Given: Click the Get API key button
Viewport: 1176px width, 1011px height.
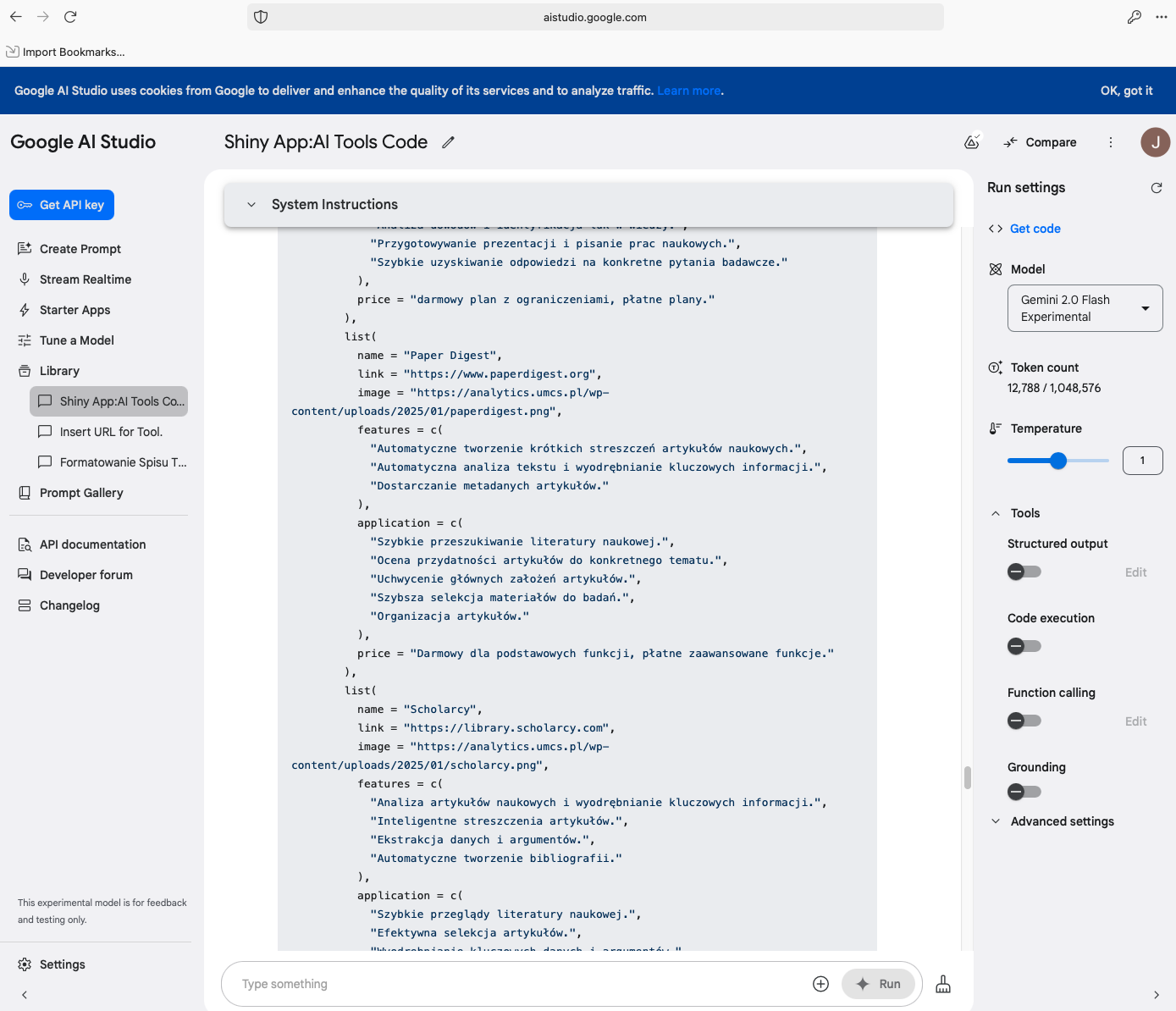Looking at the screenshot, I should pyautogui.click(x=62, y=205).
